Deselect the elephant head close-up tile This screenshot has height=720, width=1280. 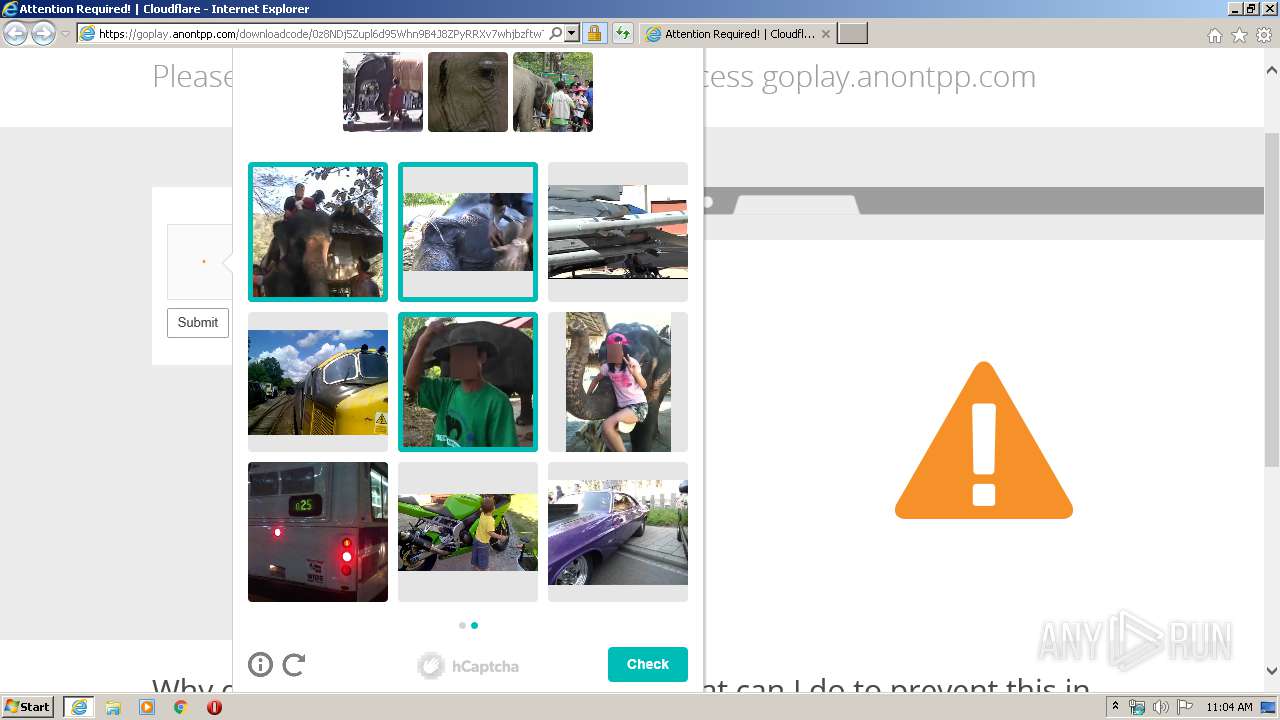tap(468, 232)
